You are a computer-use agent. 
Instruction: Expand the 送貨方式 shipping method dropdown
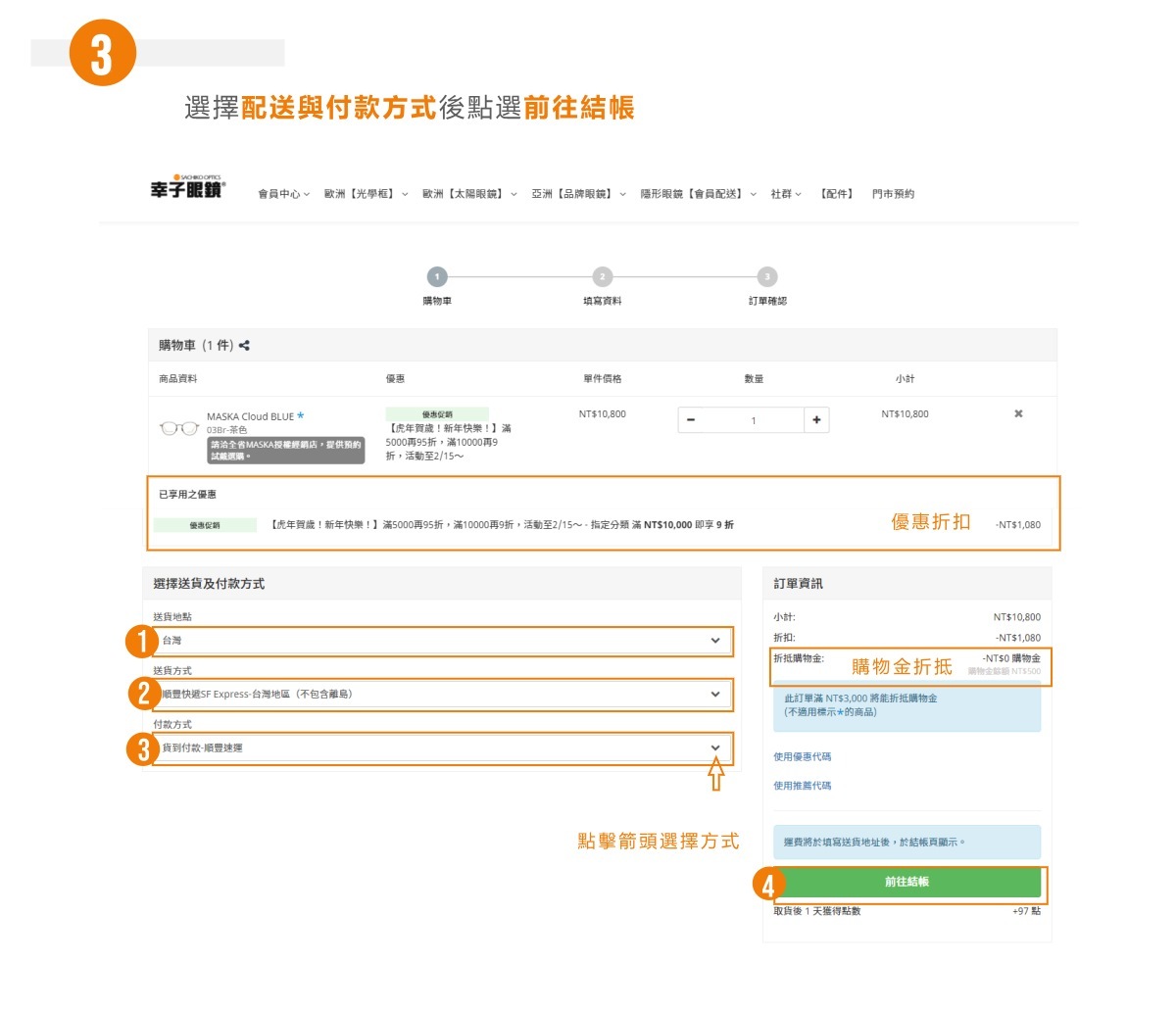click(x=438, y=695)
